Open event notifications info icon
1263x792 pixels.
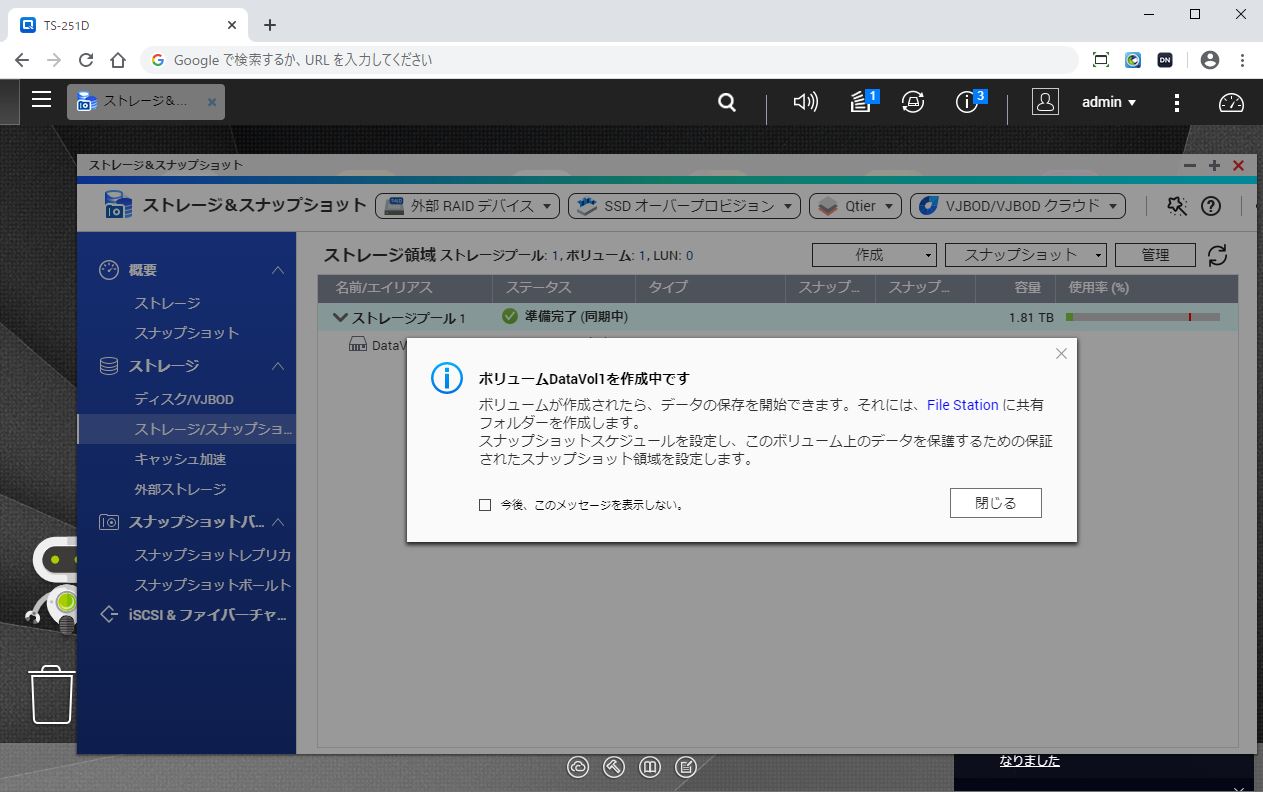point(966,102)
